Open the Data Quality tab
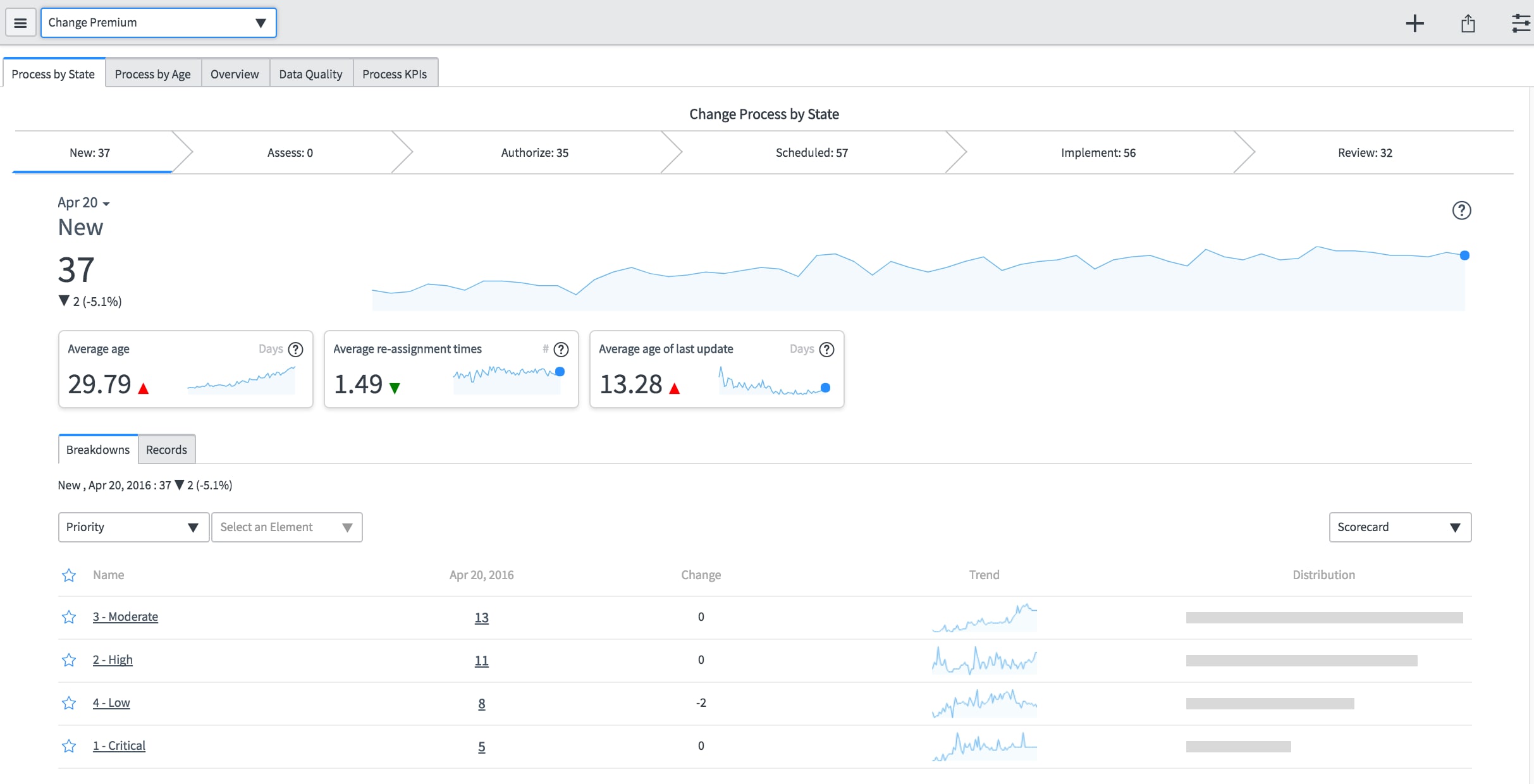The height and width of the screenshot is (784, 1534). point(310,74)
